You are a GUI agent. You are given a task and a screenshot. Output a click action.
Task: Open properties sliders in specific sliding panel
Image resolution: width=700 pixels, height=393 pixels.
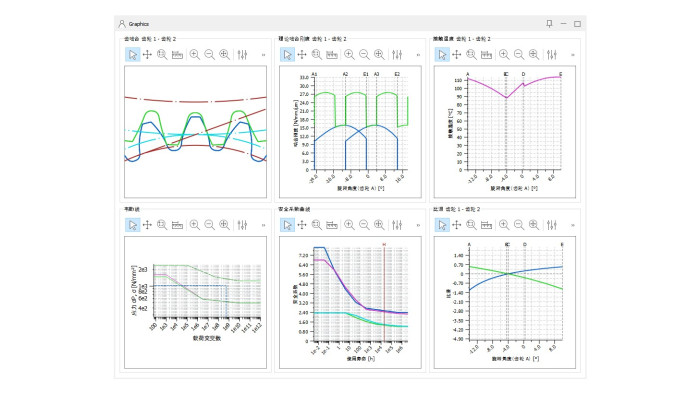(x=552, y=225)
